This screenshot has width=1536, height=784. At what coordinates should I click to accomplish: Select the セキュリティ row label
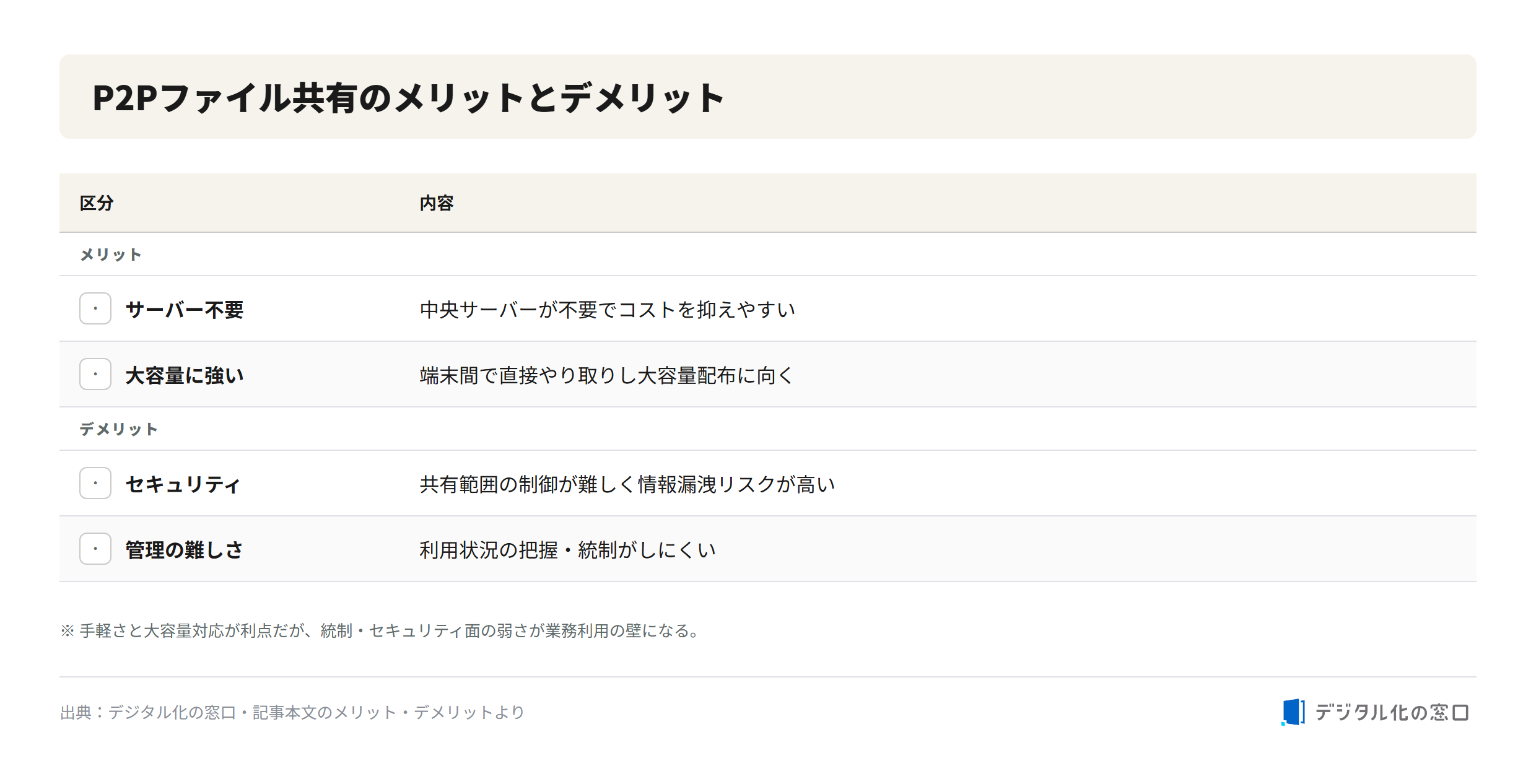[182, 484]
